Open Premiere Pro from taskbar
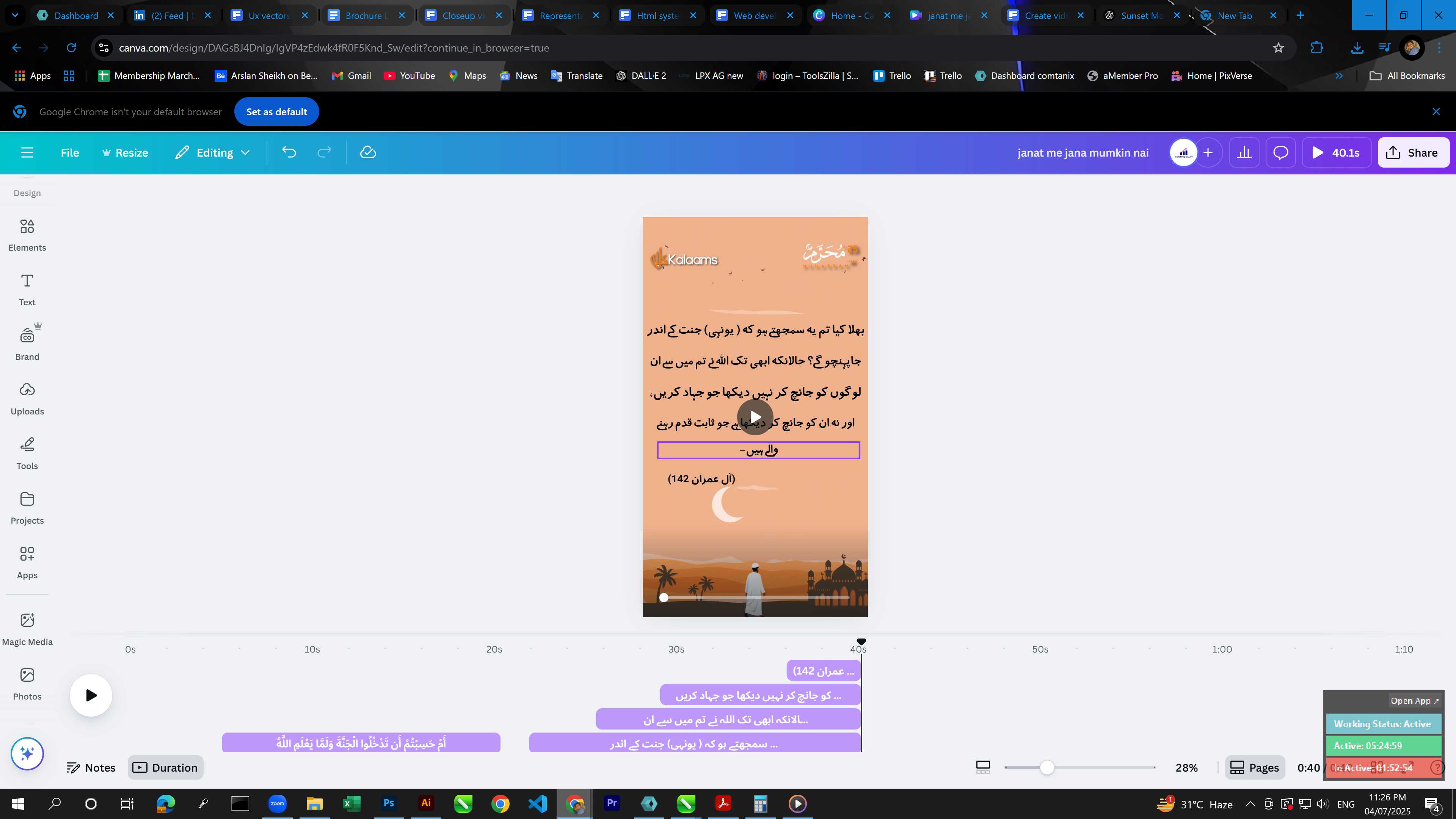 pyautogui.click(x=612, y=804)
